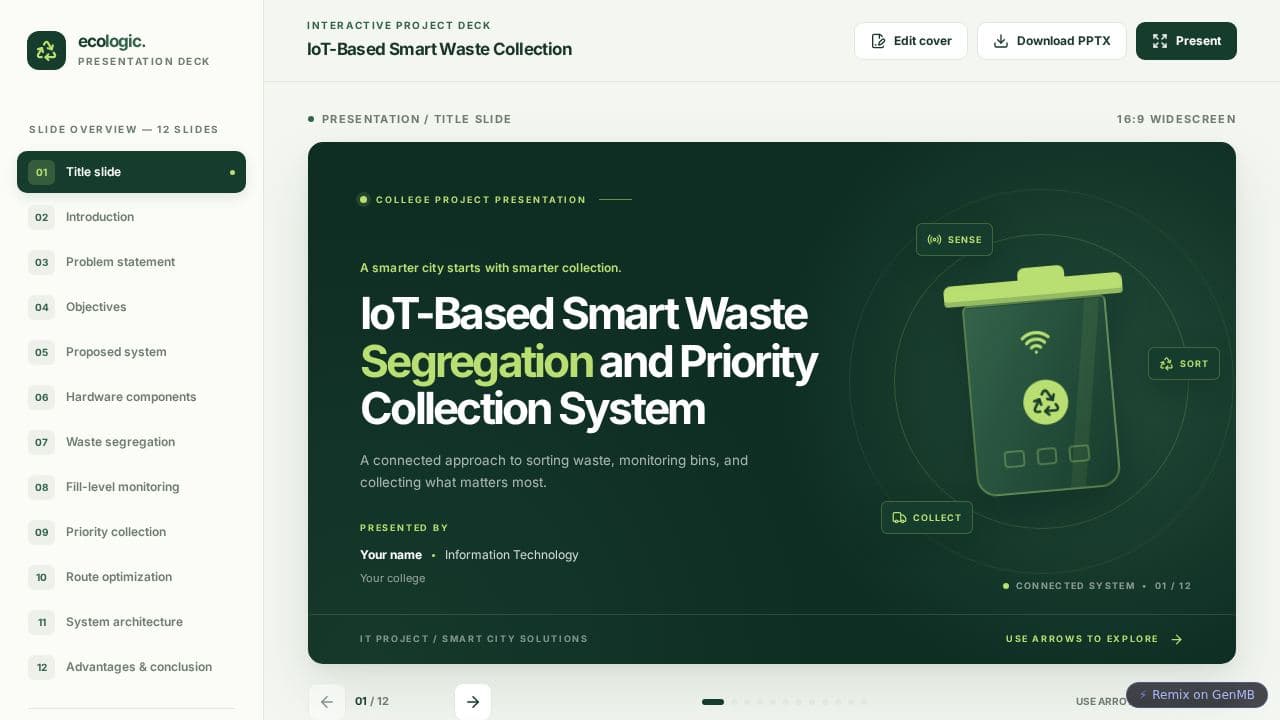Click the previous slide arrow button
Screen dimensions: 1280x720
click(x=327, y=702)
